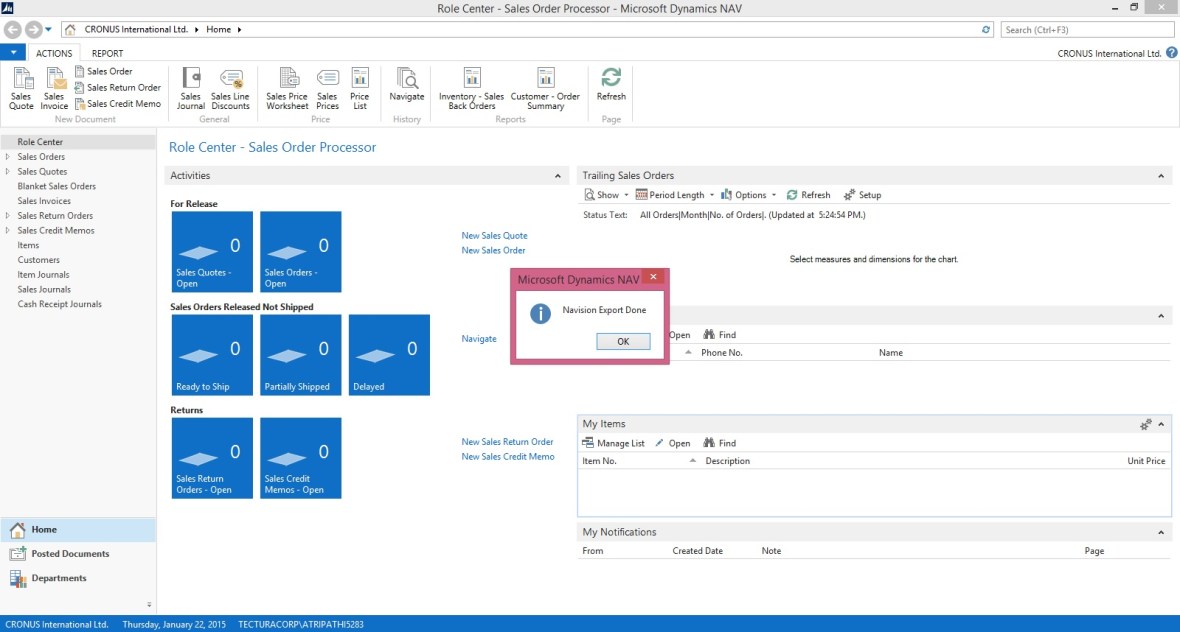The image size is (1180, 632).
Task: Click the Search input field
Action: click(1088, 30)
